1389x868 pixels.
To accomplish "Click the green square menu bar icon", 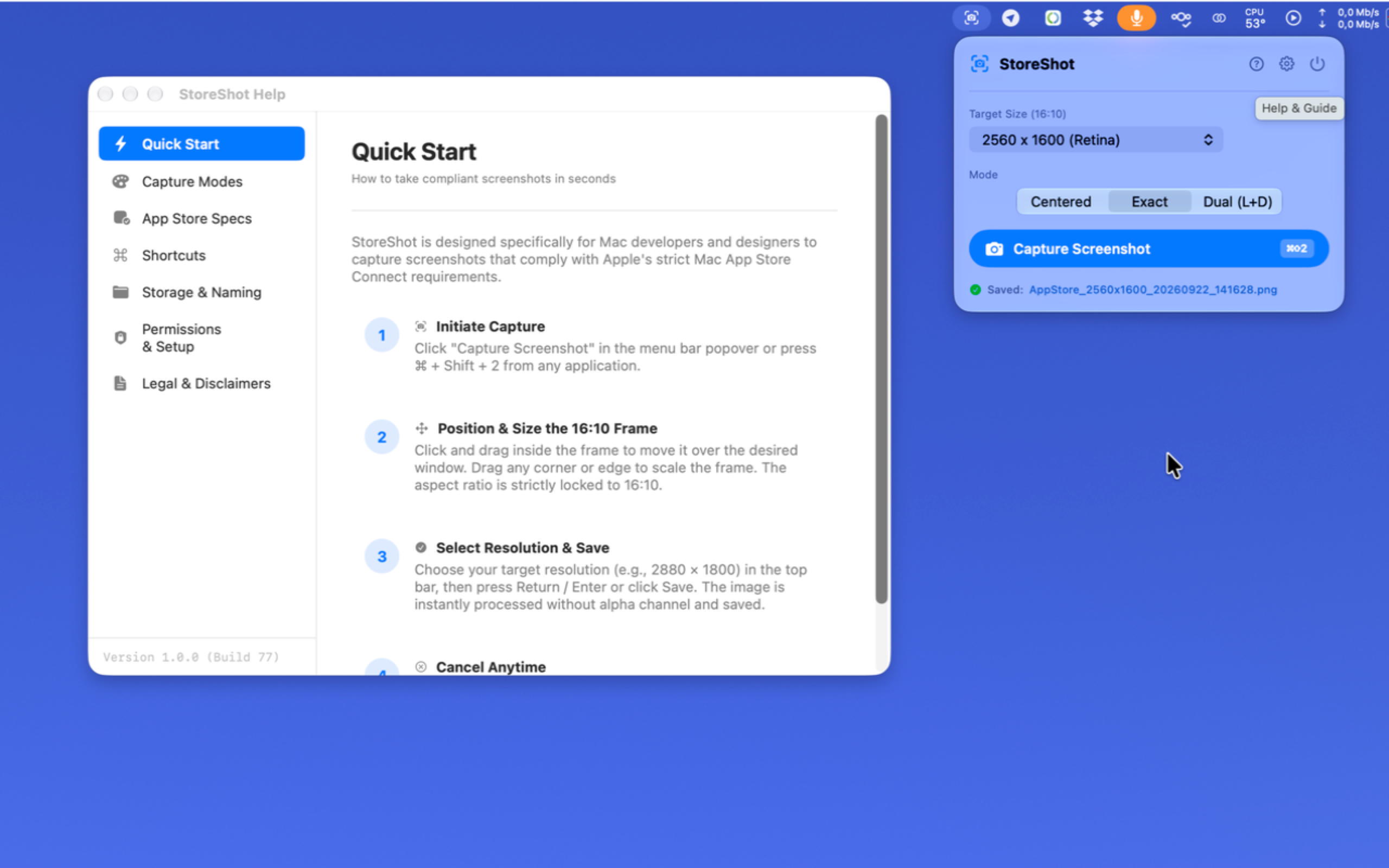I will pos(1052,18).
